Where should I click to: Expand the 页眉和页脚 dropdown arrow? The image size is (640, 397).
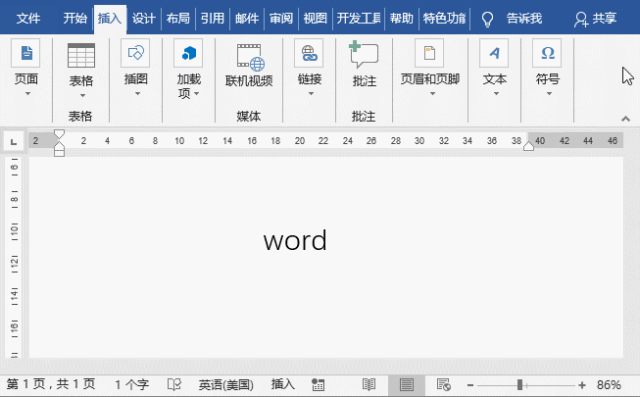pyautogui.click(x=432, y=93)
